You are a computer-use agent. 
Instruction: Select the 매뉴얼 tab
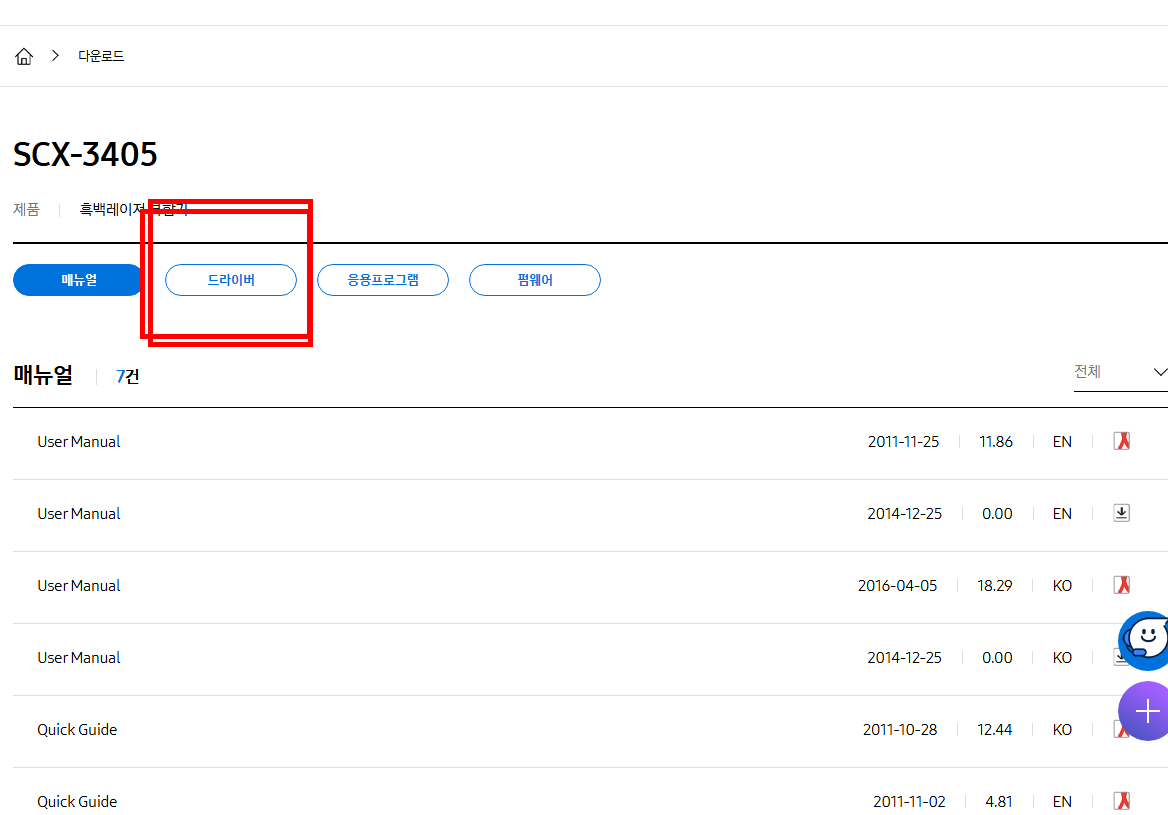[x=78, y=280]
